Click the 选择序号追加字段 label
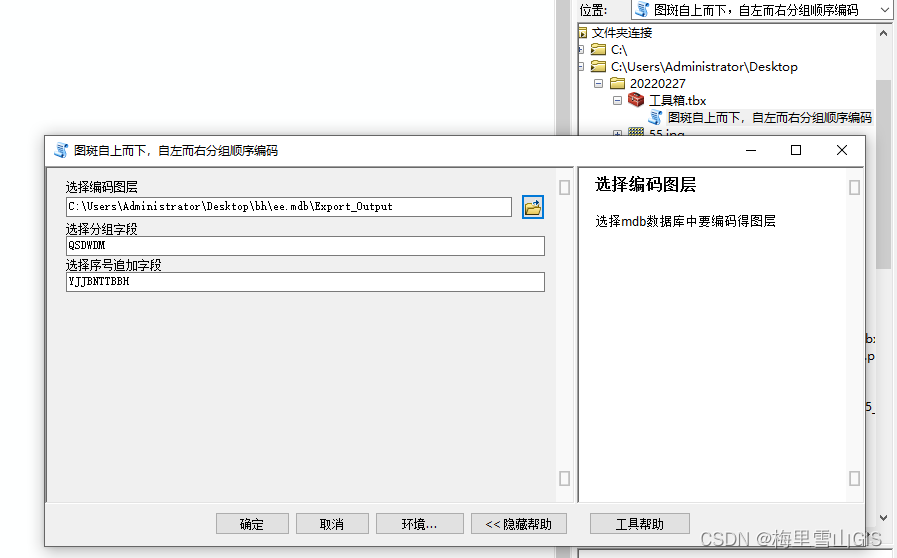 (x=114, y=265)
